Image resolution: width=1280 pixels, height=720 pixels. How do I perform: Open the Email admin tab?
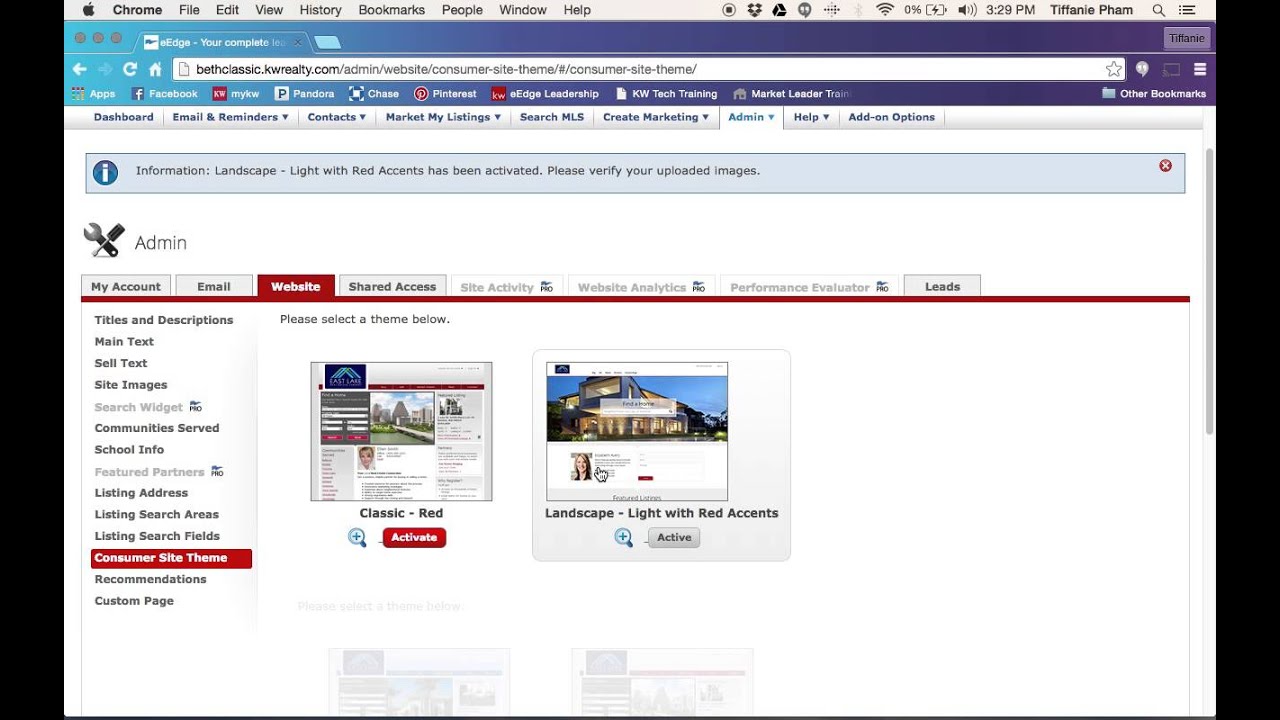(214, 287)
